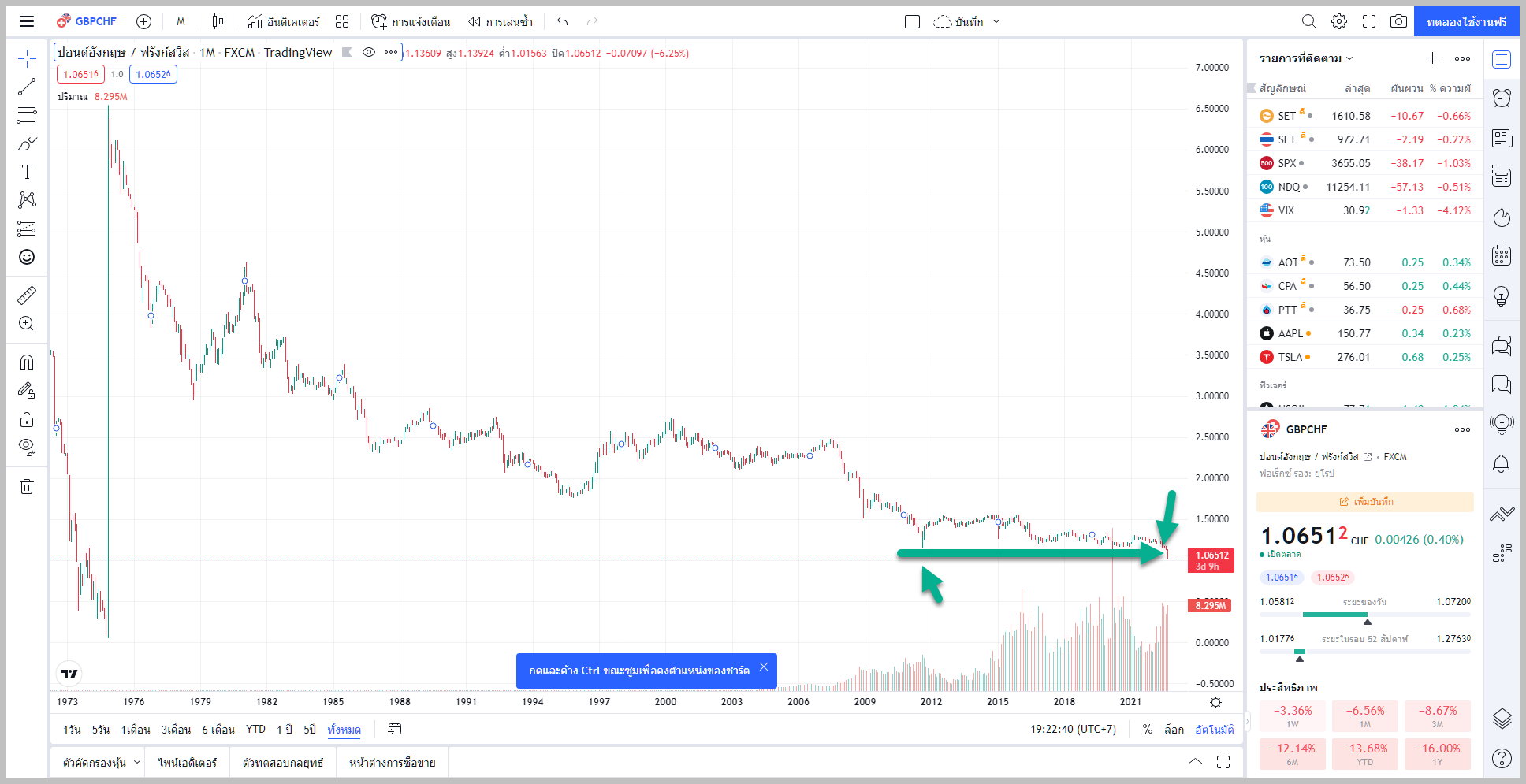Open quick search magnifier icon
This screenshot has height=784, width=1526.
point(1308,21)
